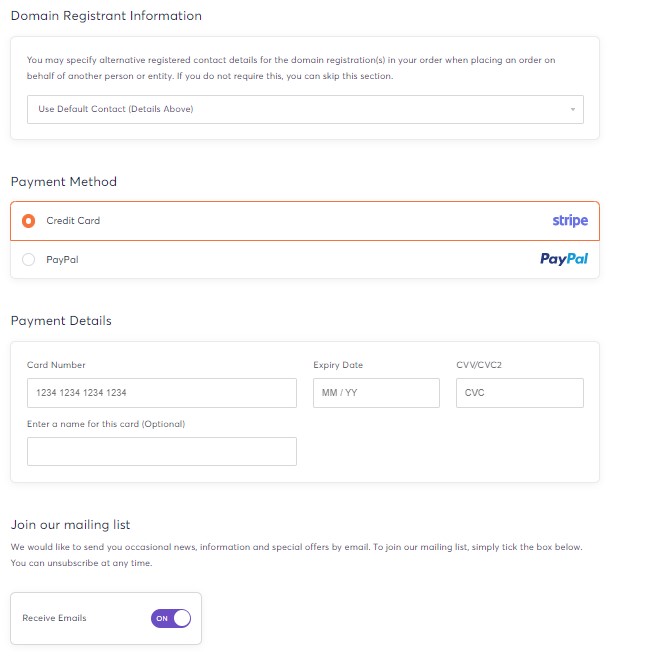Click the Card Number field label

pyautogui.click(x=56, y=365)
